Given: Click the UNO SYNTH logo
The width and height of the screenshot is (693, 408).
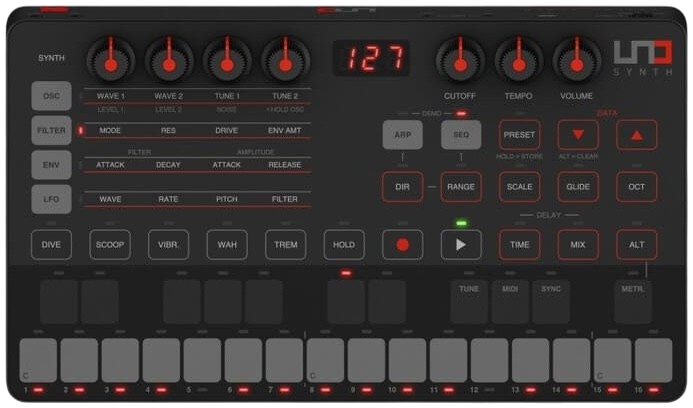Looking at the screenshot, I should point(643,58).
